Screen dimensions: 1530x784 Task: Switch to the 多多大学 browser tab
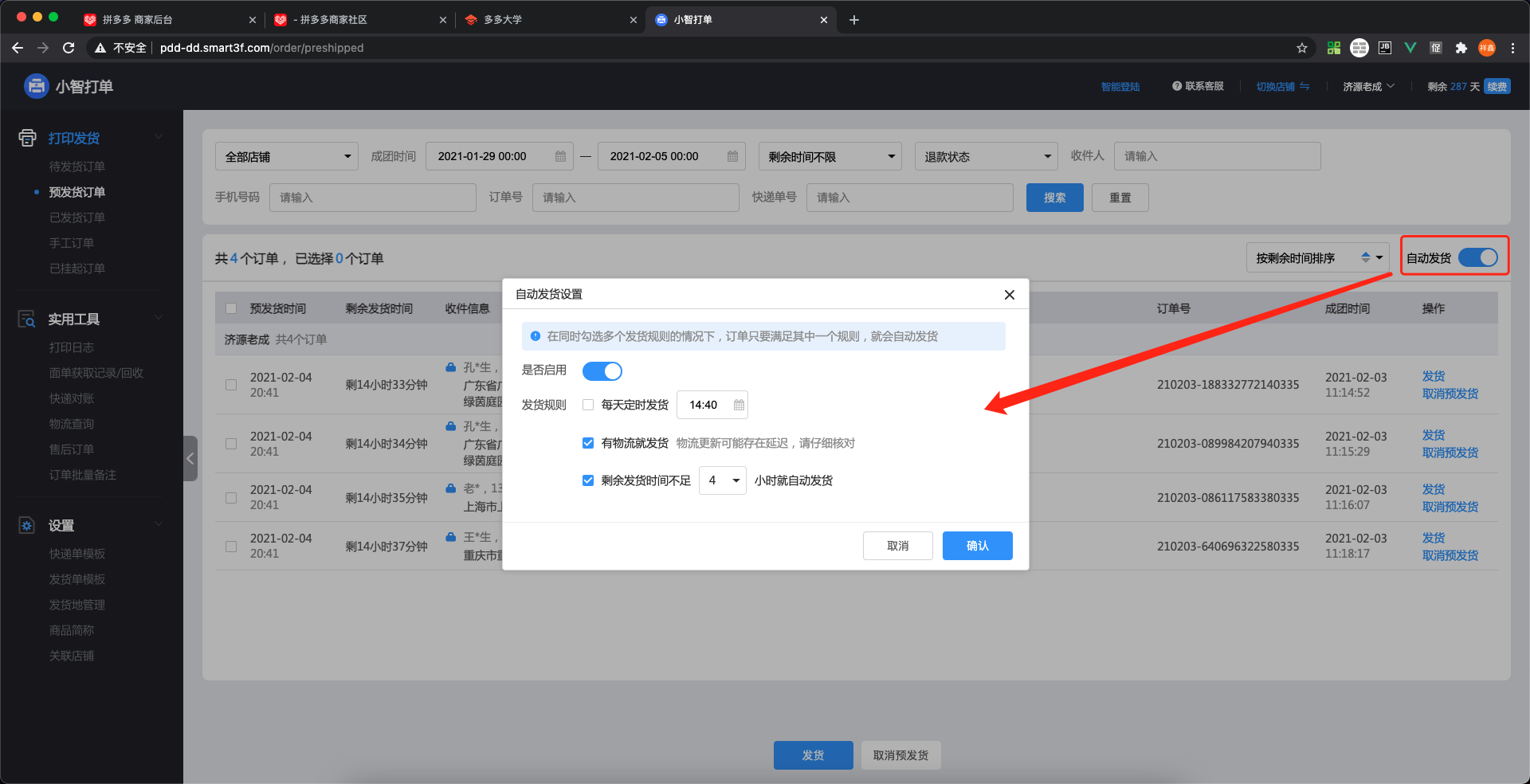(x=550, y=20)
